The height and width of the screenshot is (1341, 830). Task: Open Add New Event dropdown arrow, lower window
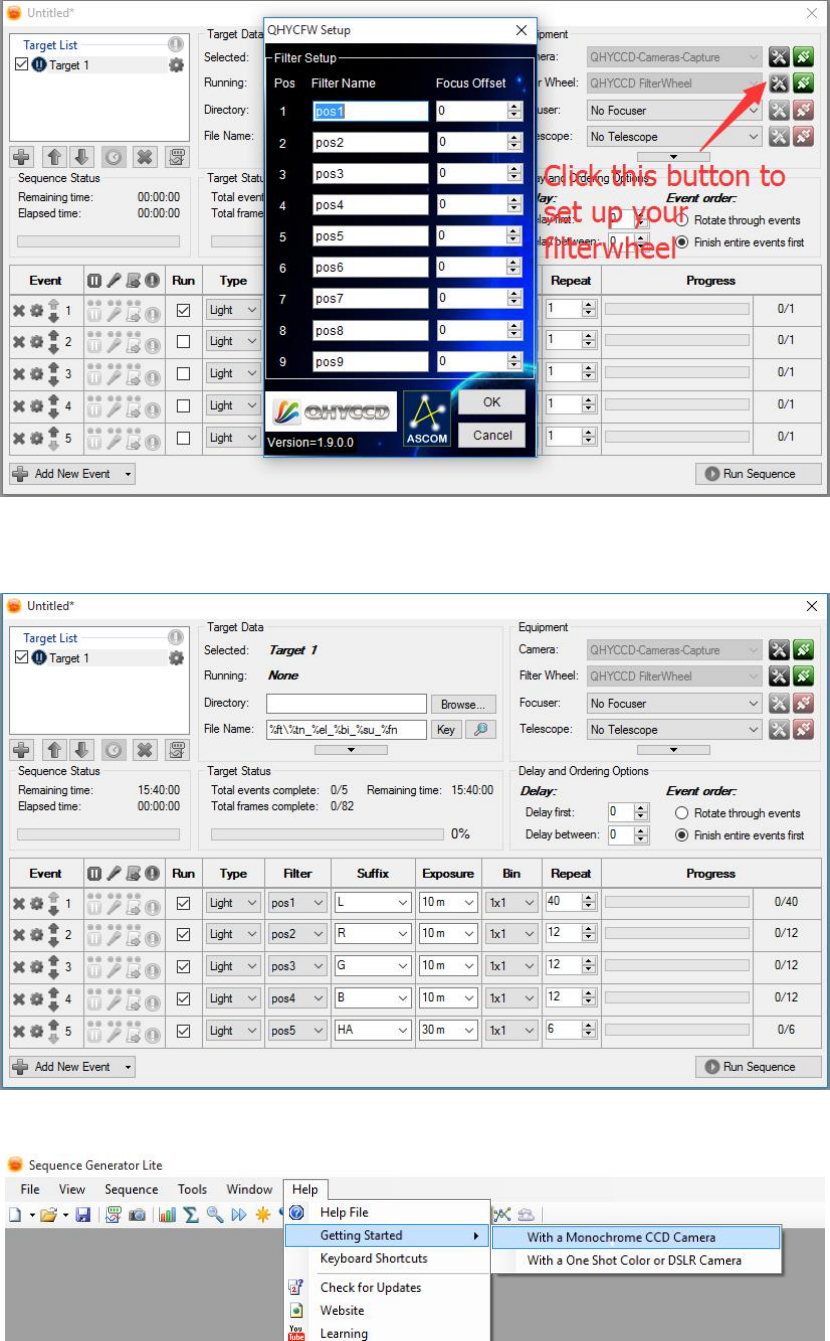click(x=128, y=1067)
